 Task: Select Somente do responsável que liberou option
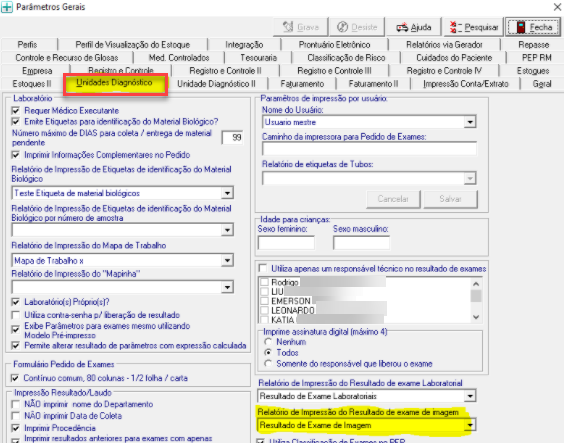[268, 364]
